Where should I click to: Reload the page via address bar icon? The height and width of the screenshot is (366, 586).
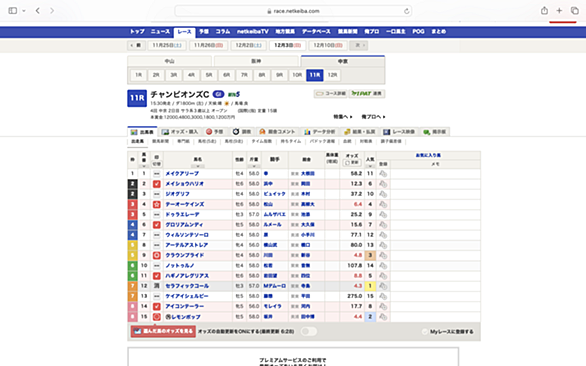point(407,11)
